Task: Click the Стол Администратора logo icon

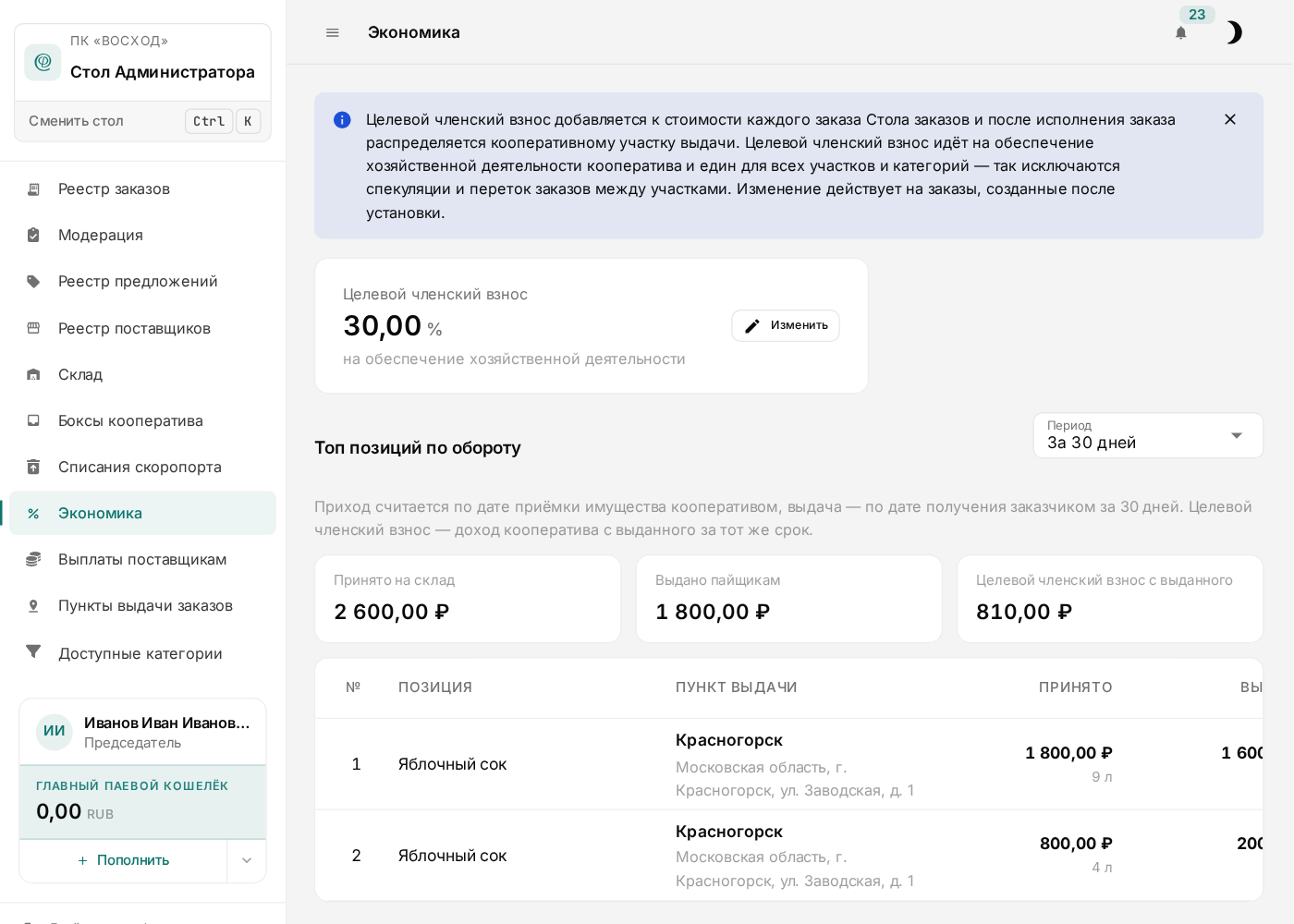Action: (x=43, y=62)
